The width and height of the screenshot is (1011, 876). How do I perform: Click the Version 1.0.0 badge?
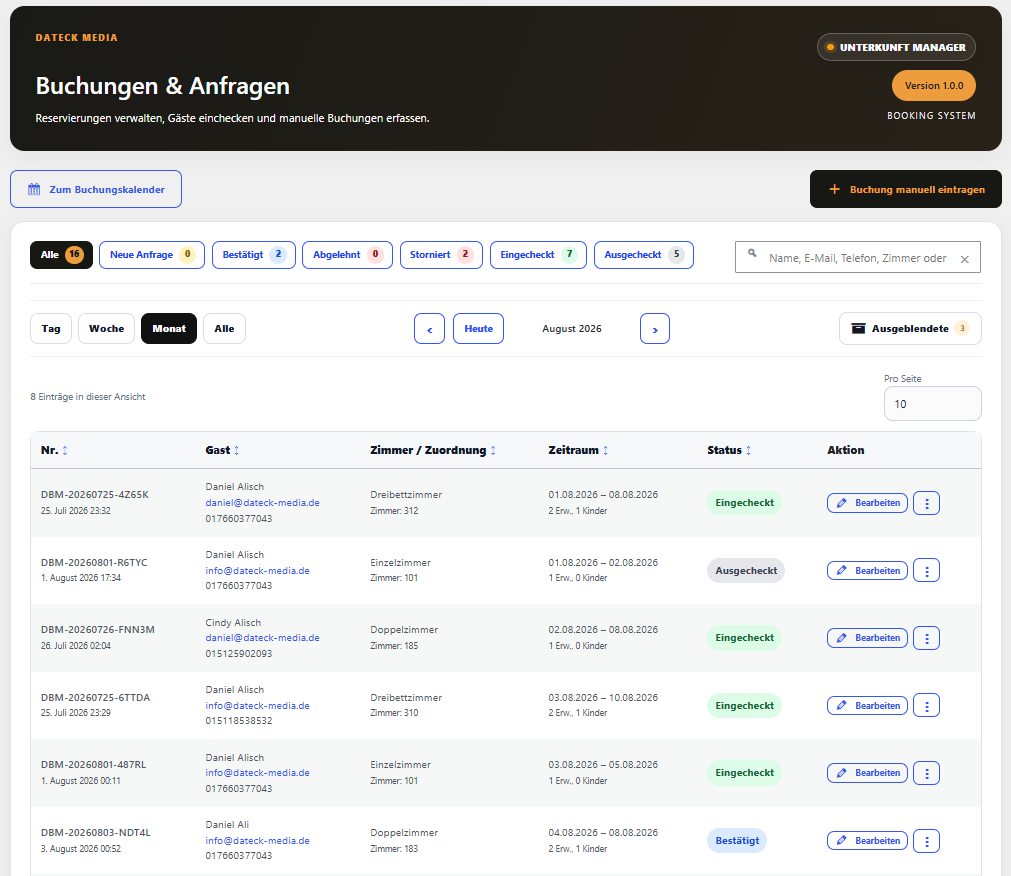click(x=934, y=86)
